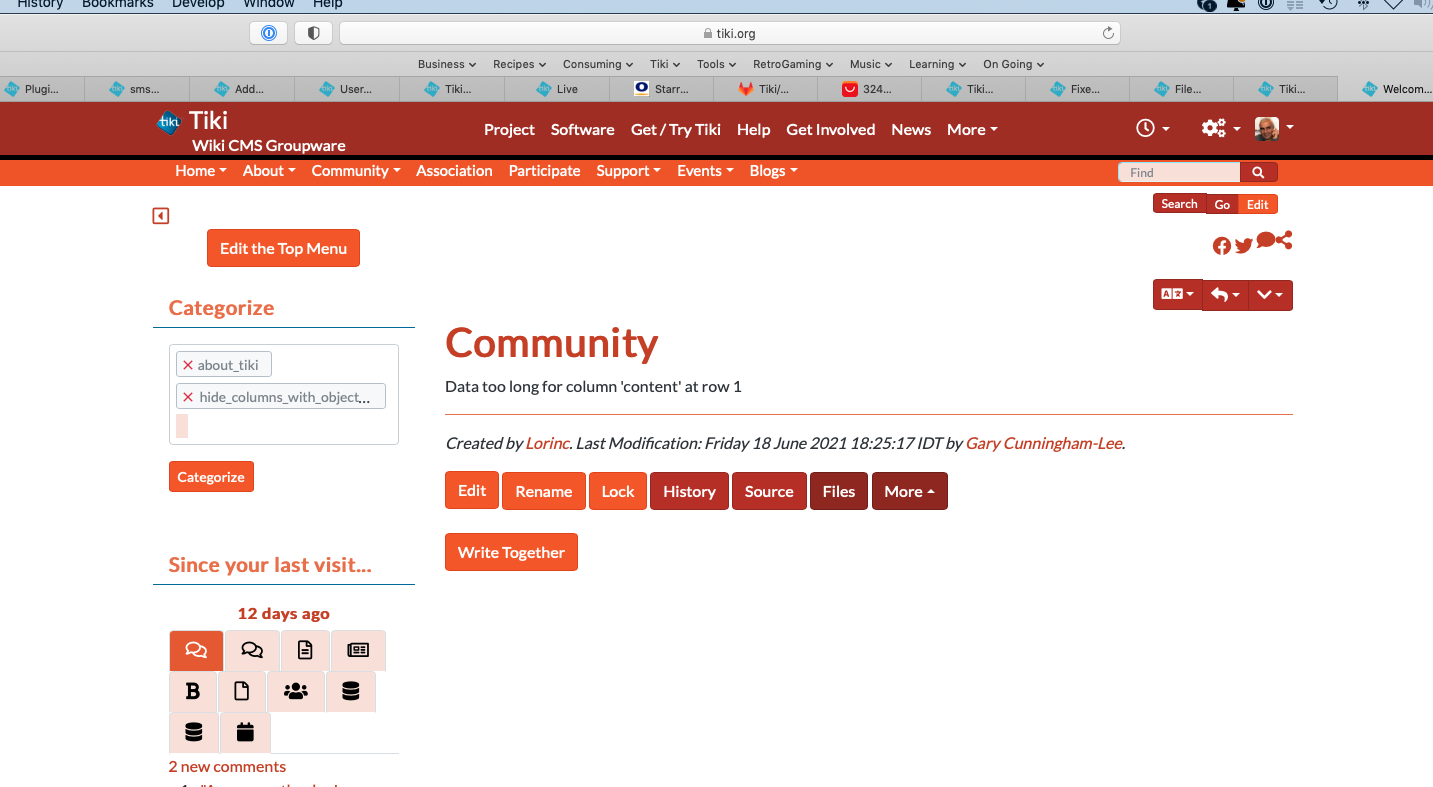This screenshot has width=1433, height=787.
Task: Expand the Blogs menu dropdown
Action: pos(774,171)
